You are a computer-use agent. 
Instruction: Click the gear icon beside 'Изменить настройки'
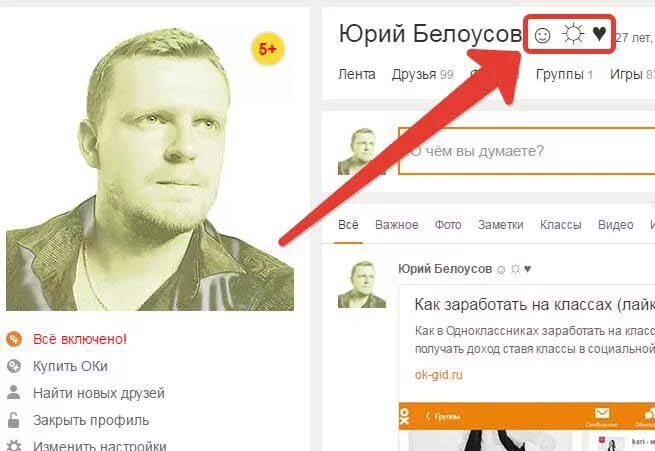pos(14,445)
